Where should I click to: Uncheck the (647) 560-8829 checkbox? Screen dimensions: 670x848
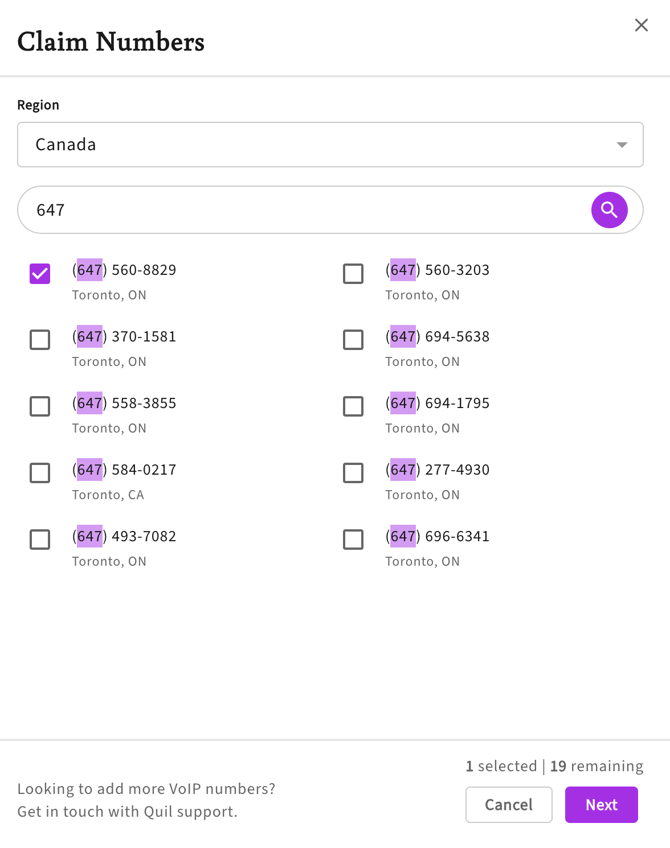[40, 273]
